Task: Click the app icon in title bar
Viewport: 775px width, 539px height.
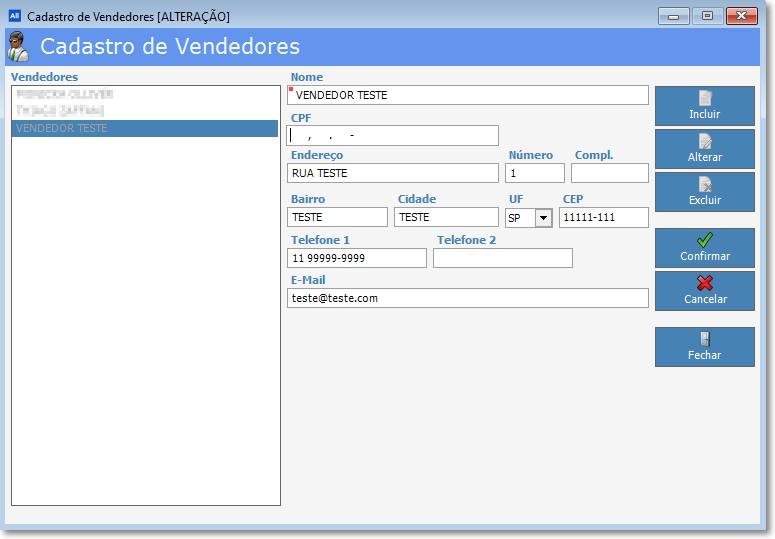Action: coord(14,16)
